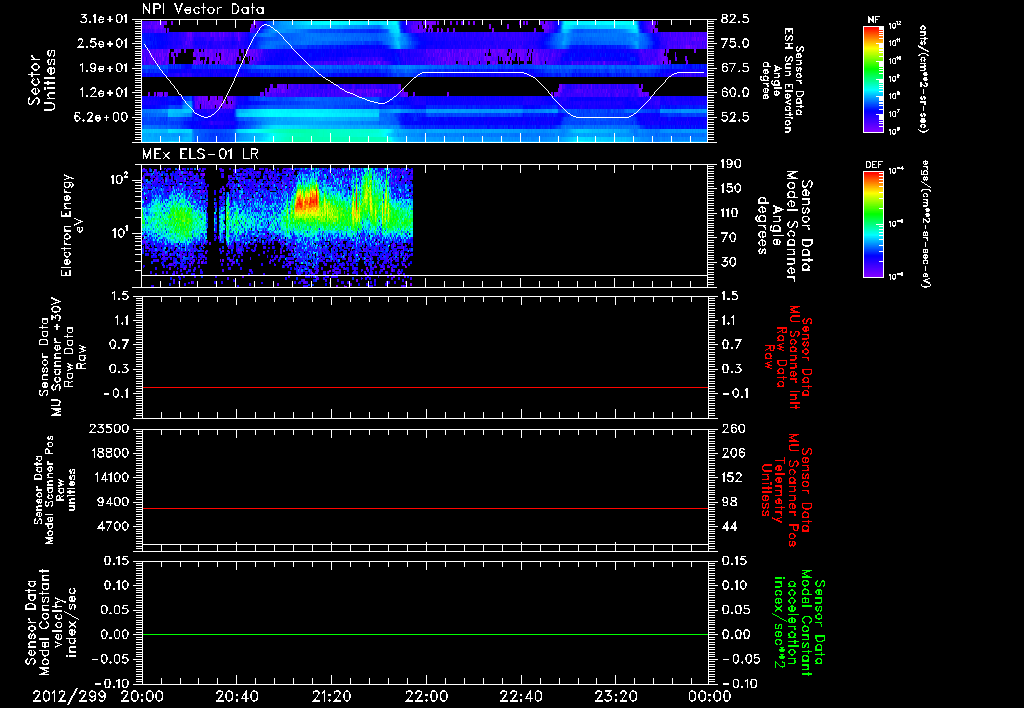
Task: Click the 98 Telemetry axis tick label
Action: [729, 502]
